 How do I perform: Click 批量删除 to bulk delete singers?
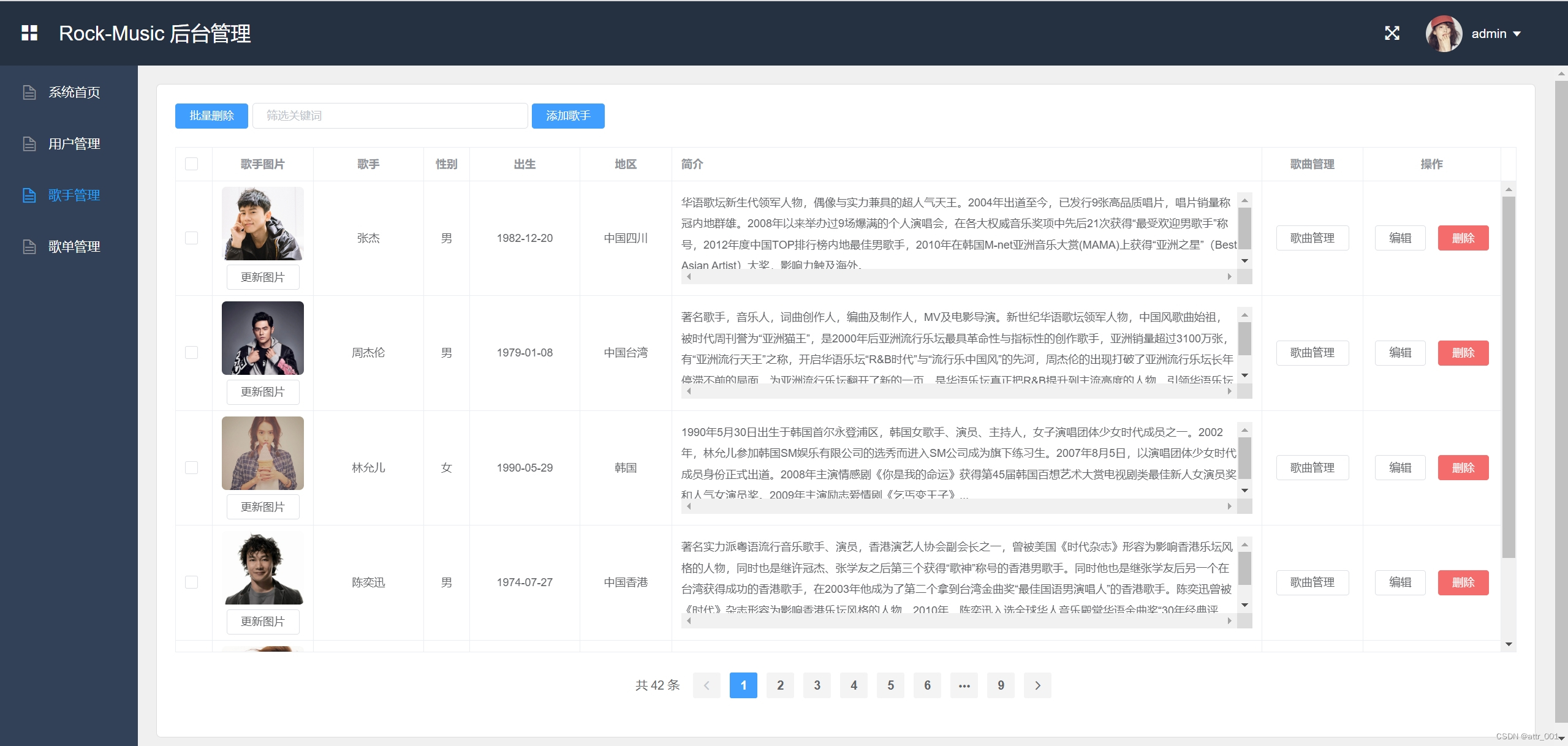click(211, 115)
